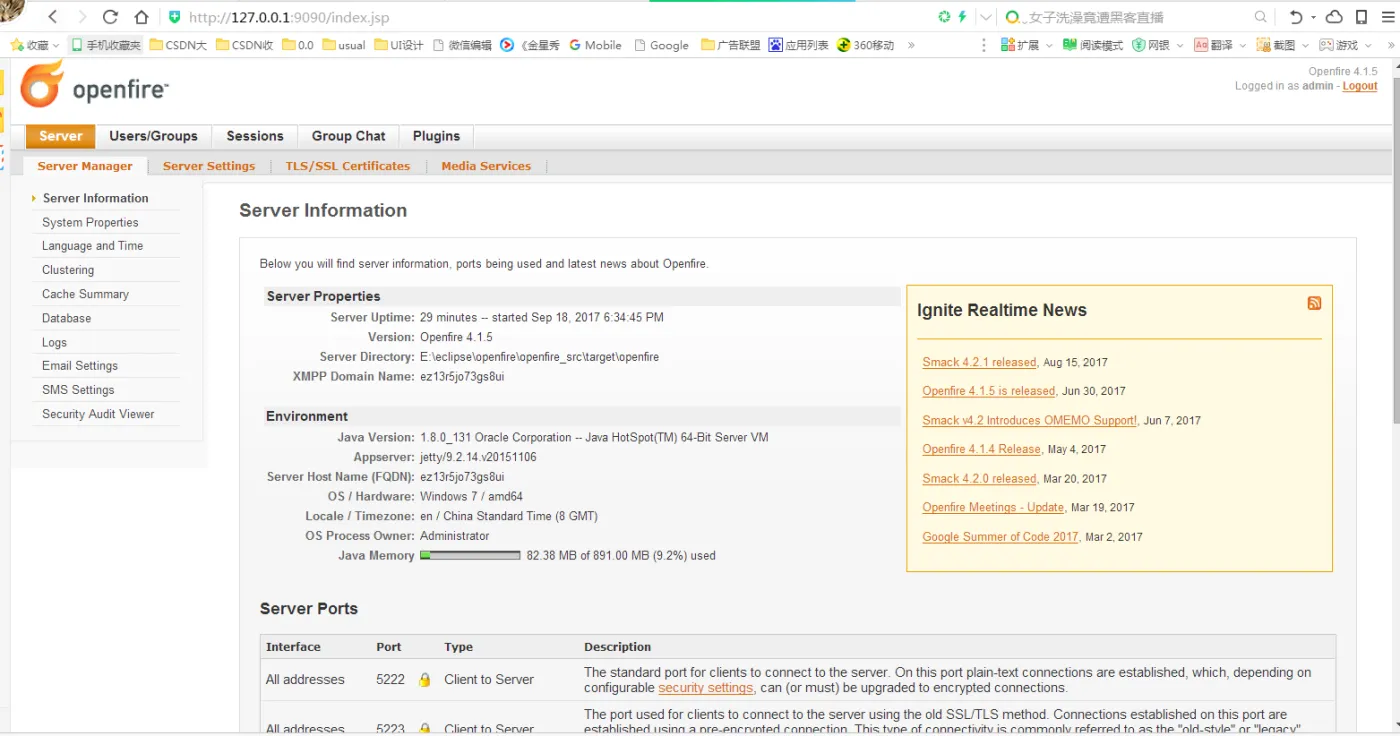The image size is (1400, 736).
Task: Log out via the Logout link
Action: 1360,86
